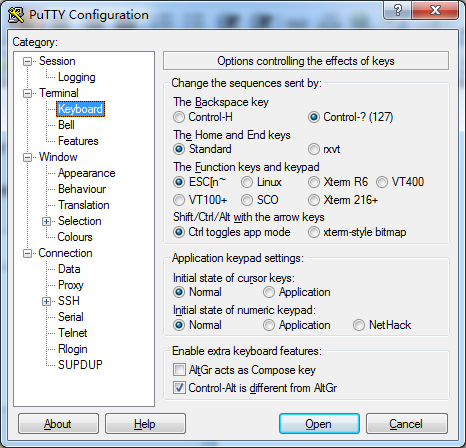Collapse the Window tree node
This screenshot has height=448, width=466.
(27, 157)
